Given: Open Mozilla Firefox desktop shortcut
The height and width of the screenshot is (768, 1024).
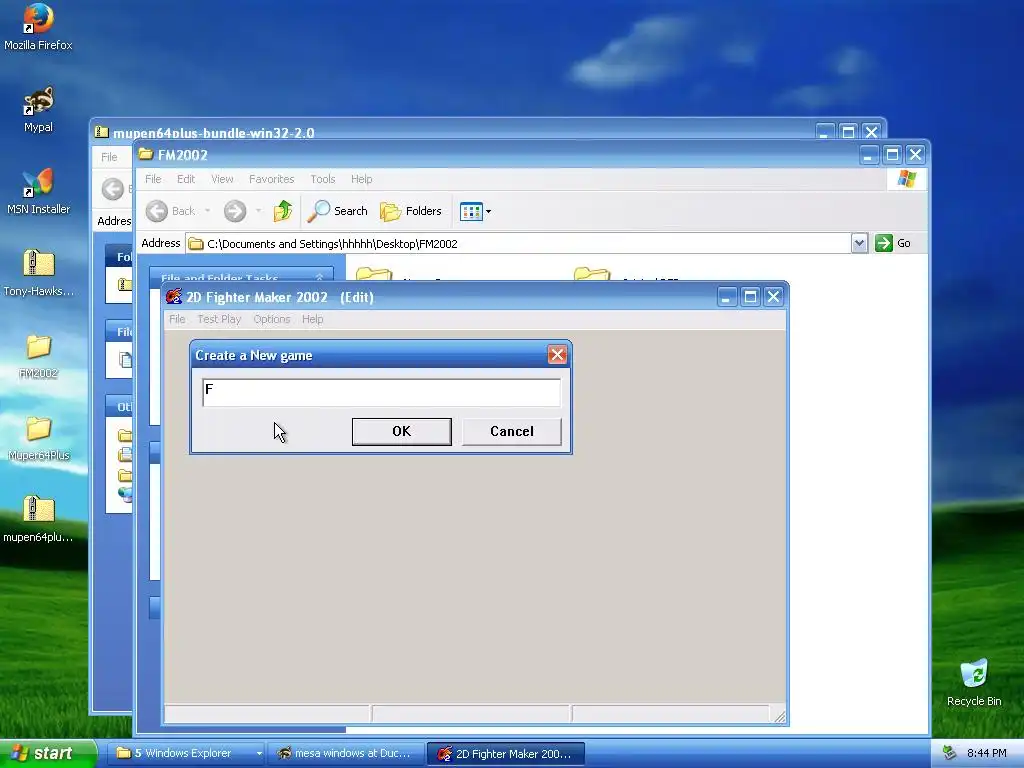Looking at the screenshot, I should pyautogui.click(x=38, y=27).
